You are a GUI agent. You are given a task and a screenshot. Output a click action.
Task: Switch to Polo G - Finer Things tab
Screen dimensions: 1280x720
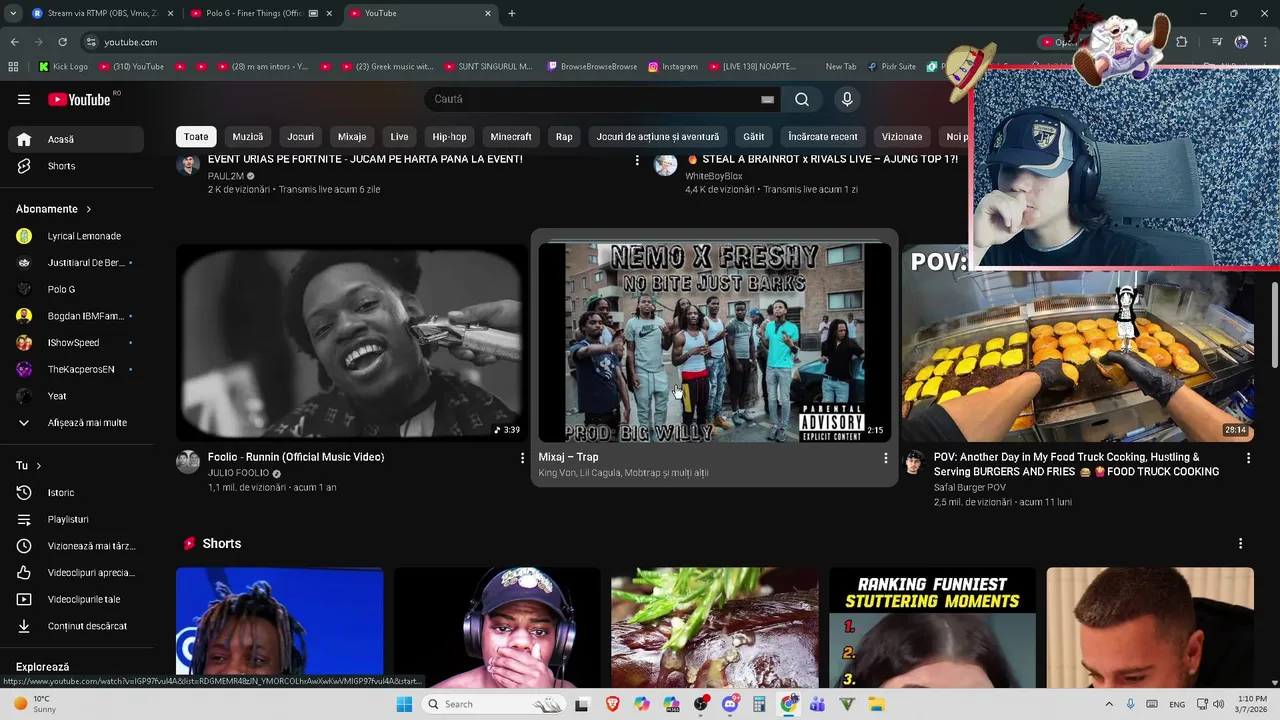point(260,13)
